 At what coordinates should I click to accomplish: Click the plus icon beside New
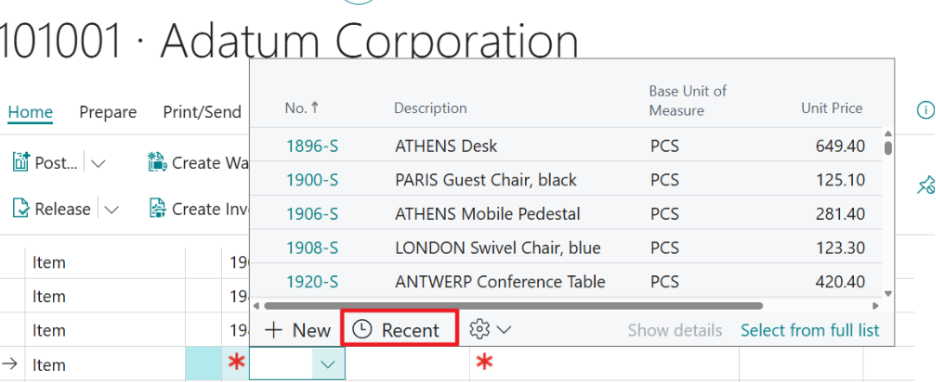point(273,330)
